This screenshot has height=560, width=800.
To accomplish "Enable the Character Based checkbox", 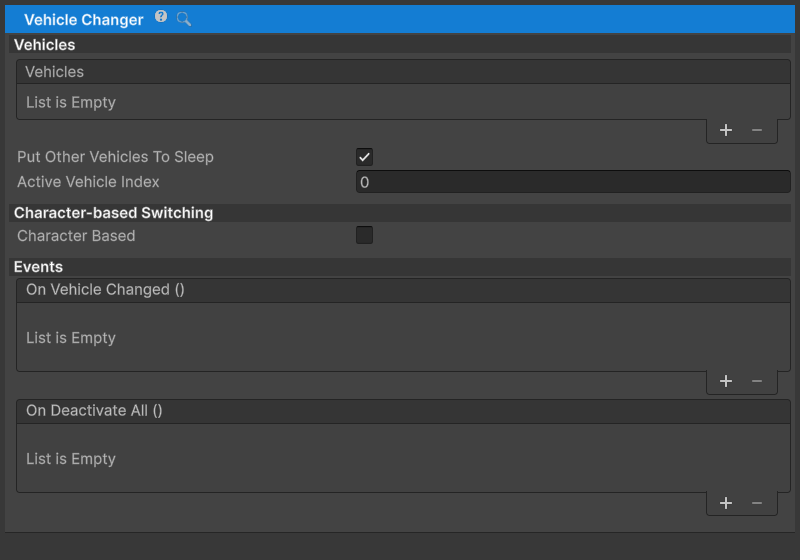I will (x=364, y=235).
